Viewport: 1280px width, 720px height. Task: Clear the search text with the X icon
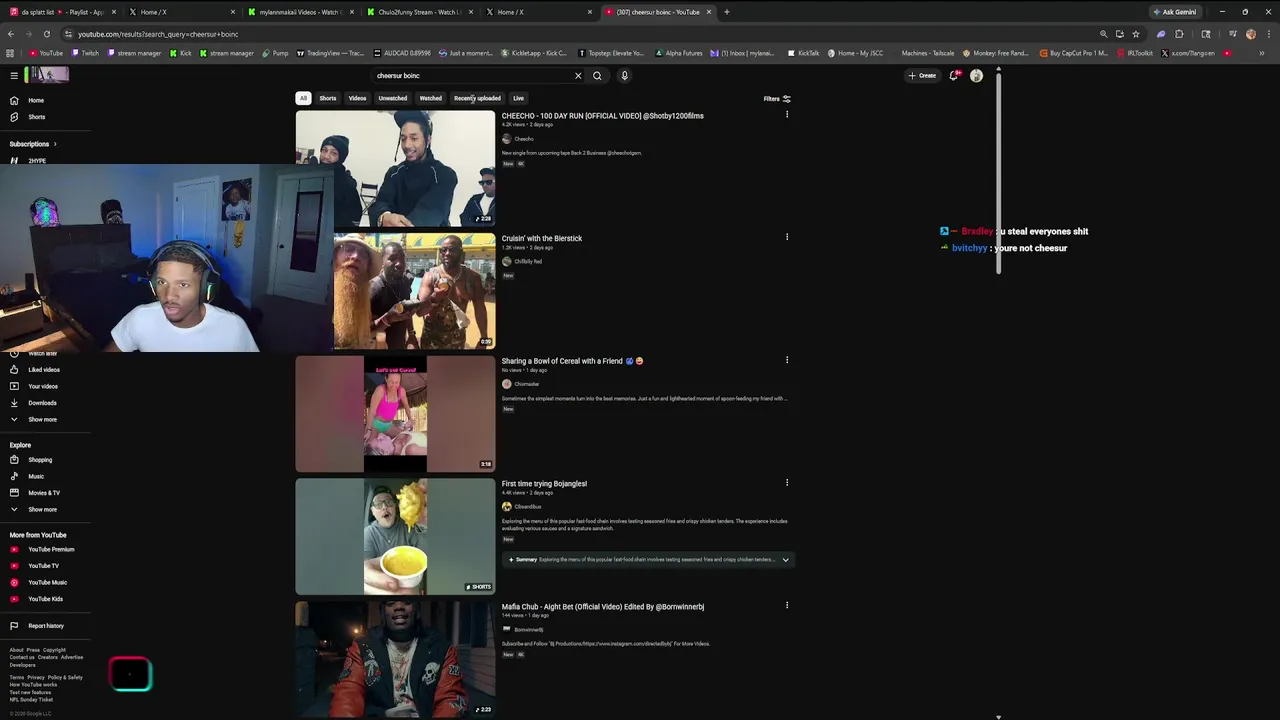click(x=578, y=76)
